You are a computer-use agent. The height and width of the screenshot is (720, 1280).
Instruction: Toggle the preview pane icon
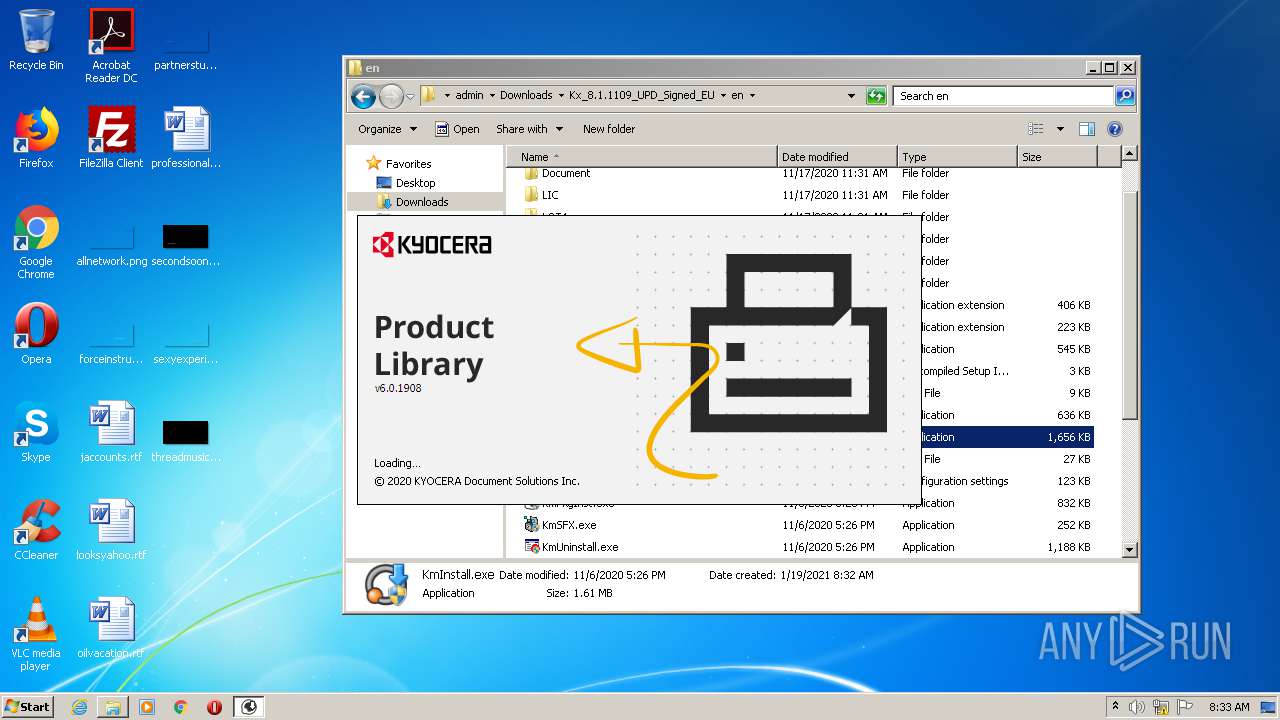pyautogui.click(x=1087, y=129)
